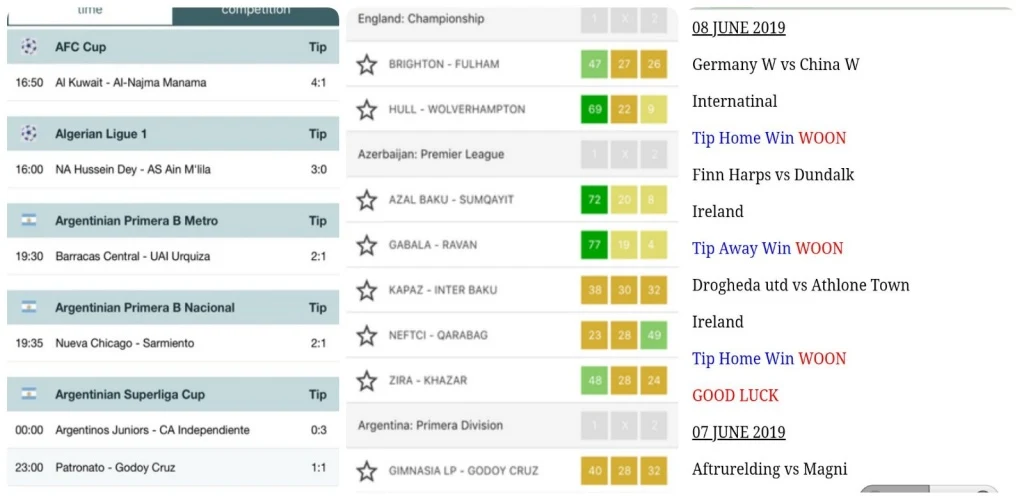
Task: Star the Brighton - Fulham match
Action: 367,65
